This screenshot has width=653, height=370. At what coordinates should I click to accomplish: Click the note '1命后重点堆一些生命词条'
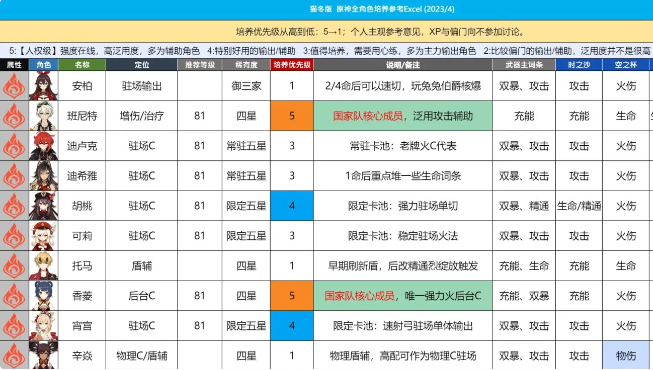click(403, 176)
